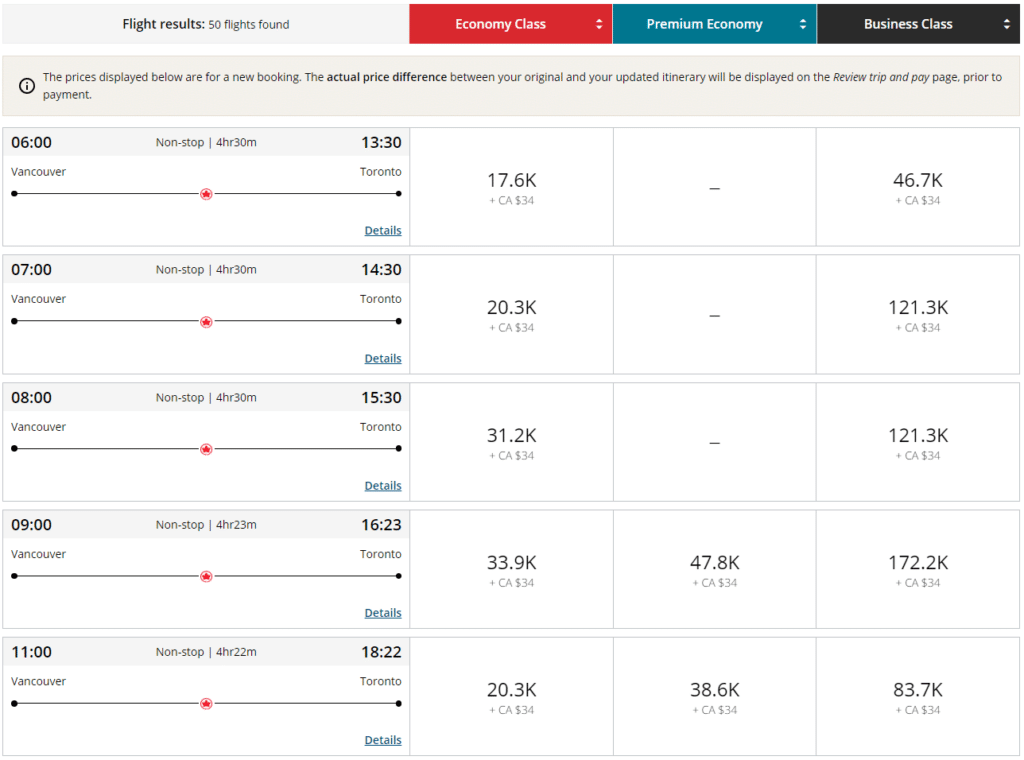This screenshot has height=760, width=1024.
Task: Click the maple leaf icon on the 08:00 flight path
Action: click(x=206, y=448)
